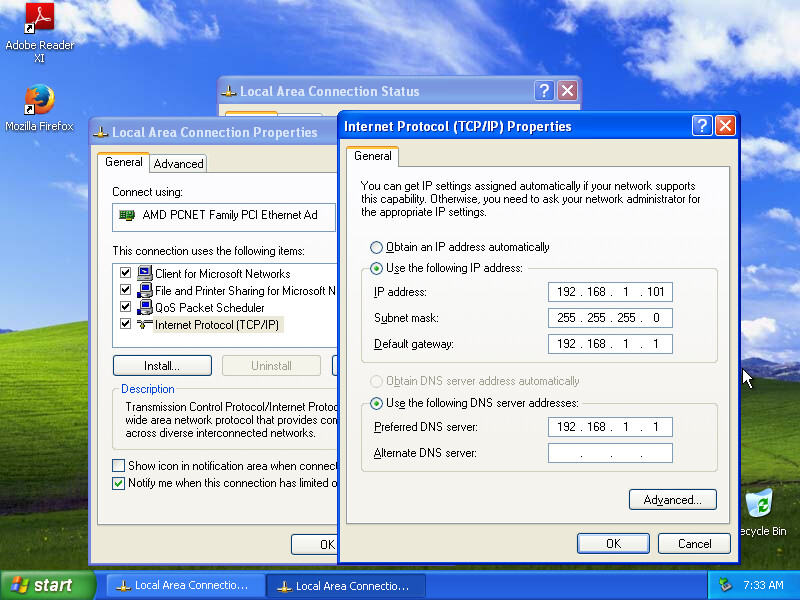Screen dimensions: 800x600
Task: Click the help button in Connection Status window
Action: coord(544,91)
